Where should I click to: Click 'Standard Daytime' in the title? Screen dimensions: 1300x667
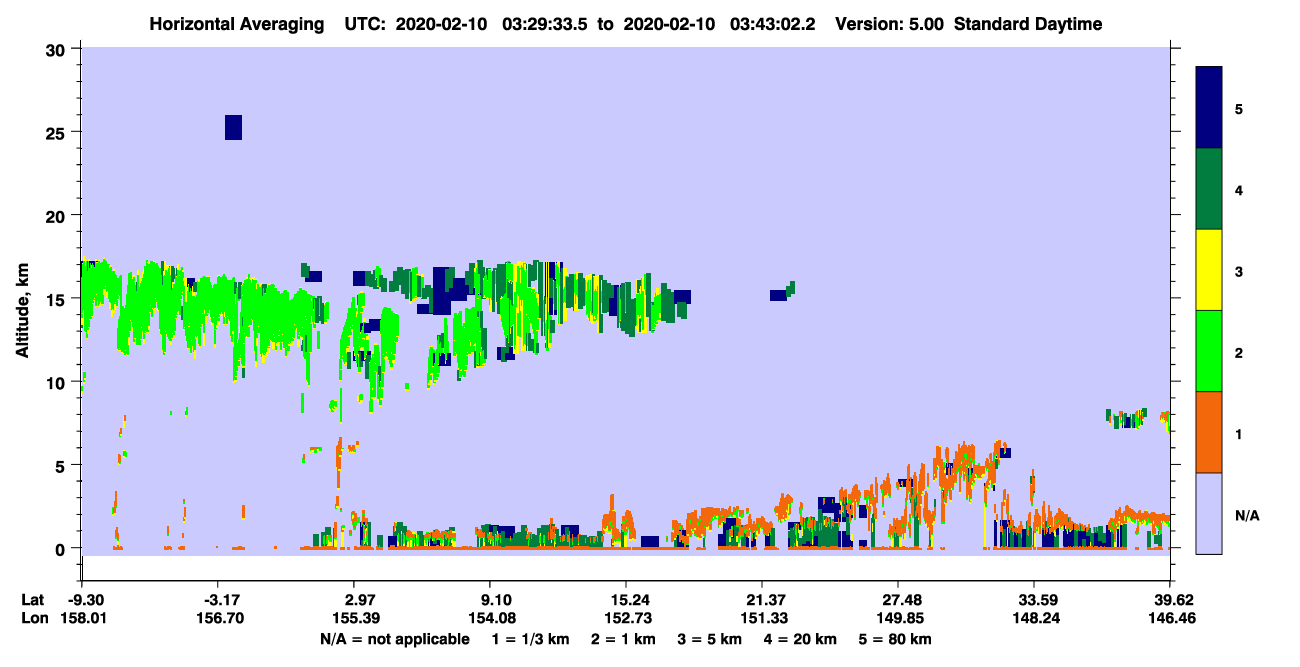(1028, 24)
